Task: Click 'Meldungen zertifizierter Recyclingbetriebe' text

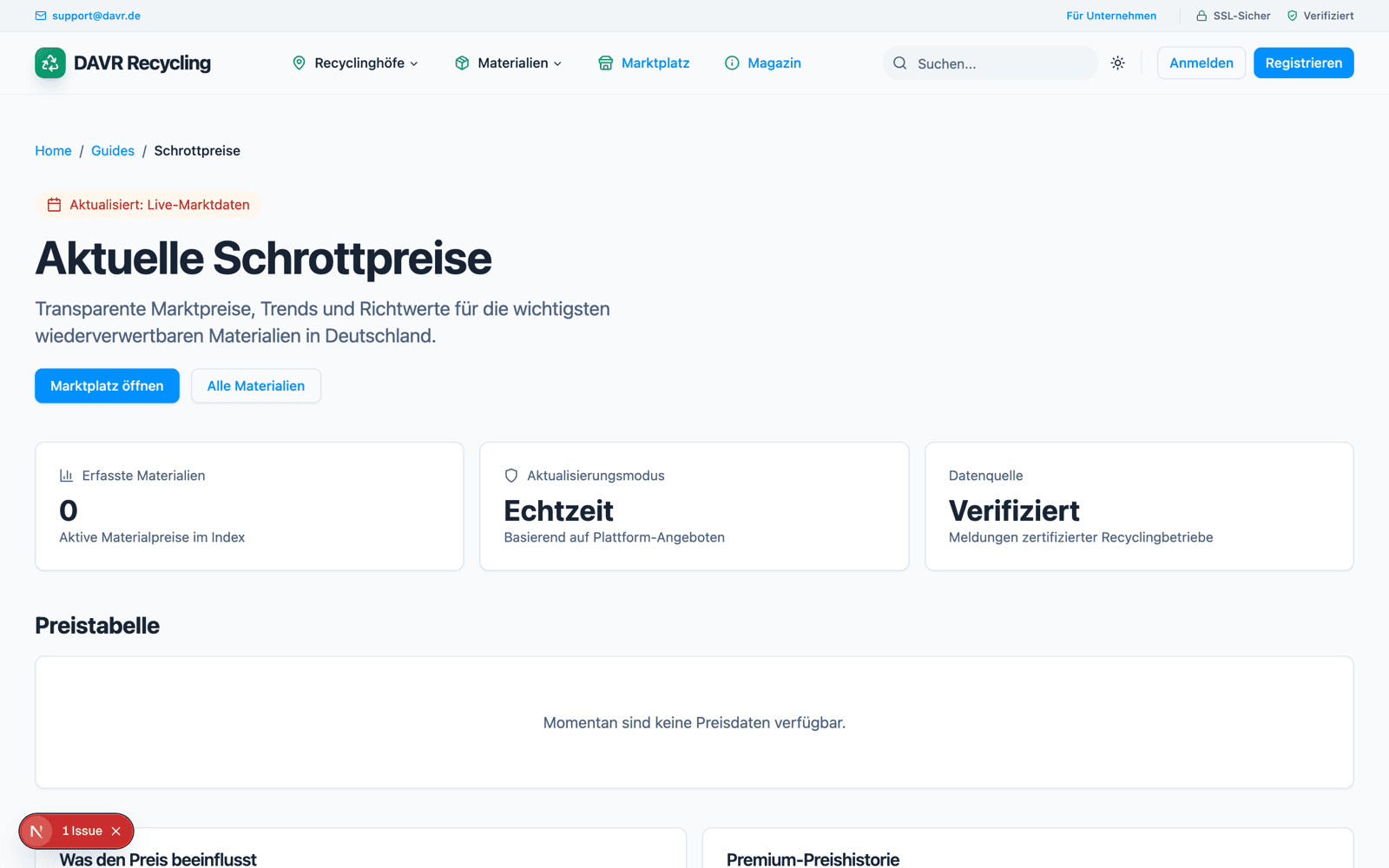Action: (1081, 537)
